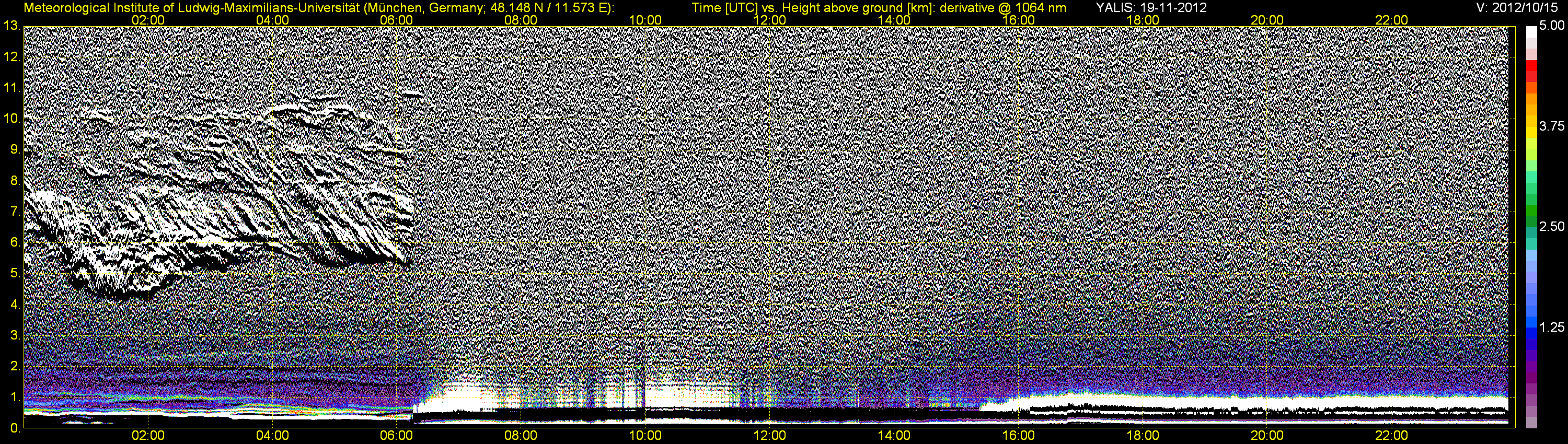This screenshot has height=444, width=1568.
Task: Click the 4 km height axis label
Action: [15, 305]
